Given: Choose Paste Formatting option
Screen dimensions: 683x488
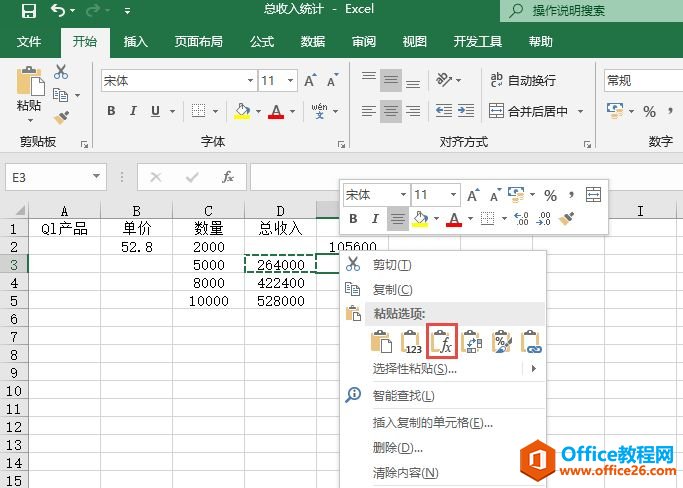Looking at the screenshot, I should [502, 342].
